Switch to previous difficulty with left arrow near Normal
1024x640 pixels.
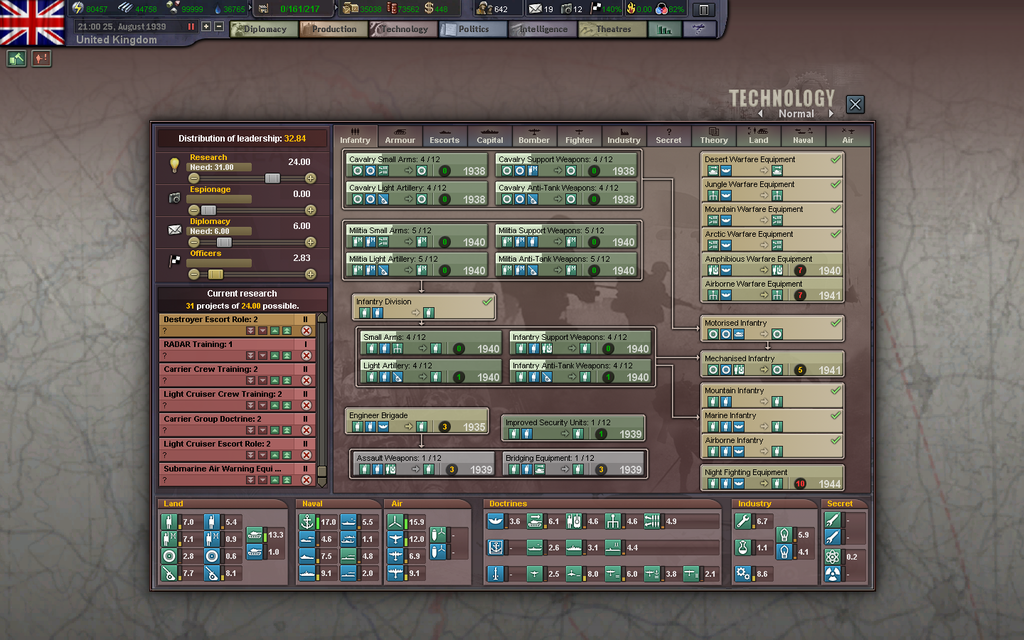click(x=761, y=114)
